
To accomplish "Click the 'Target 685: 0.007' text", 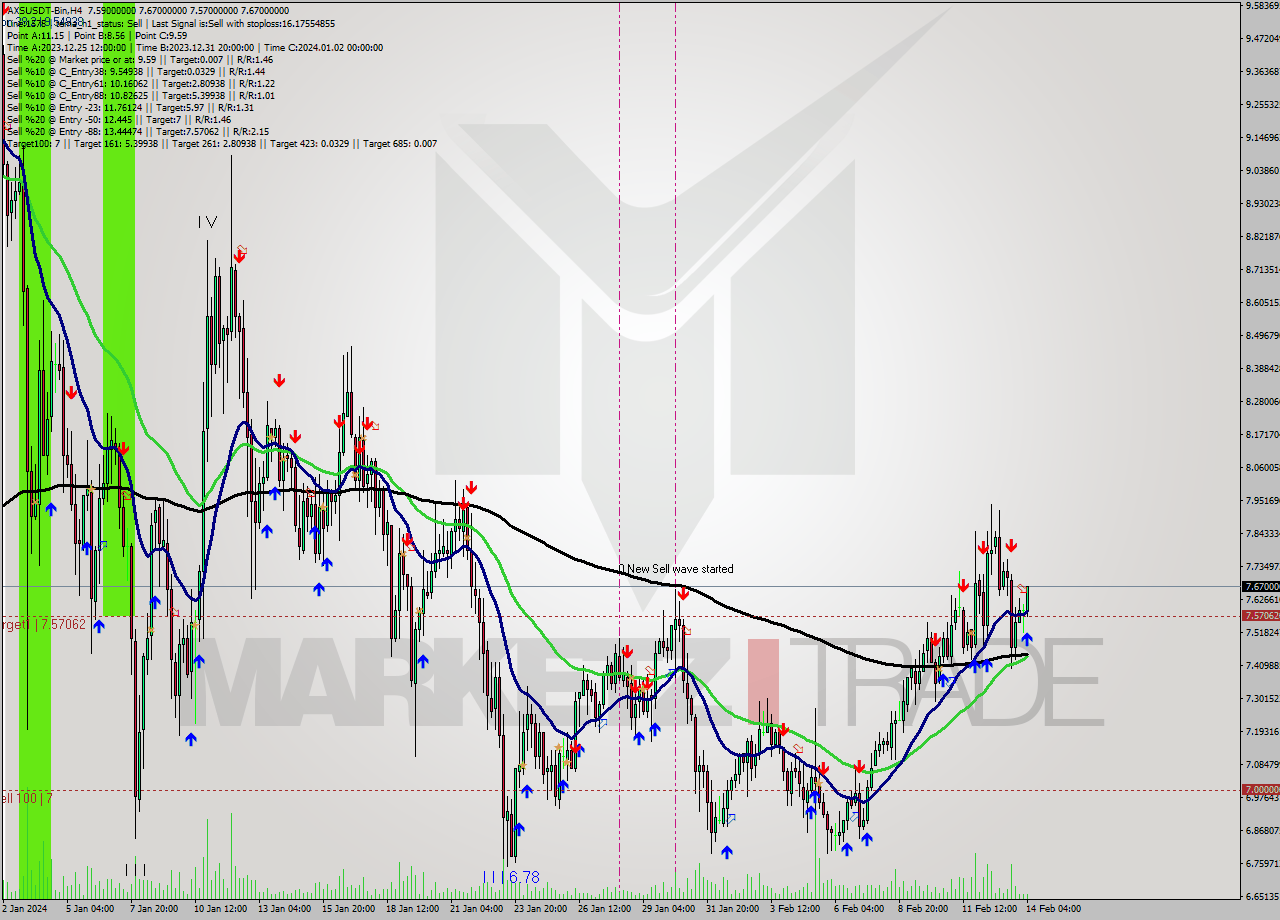I will click(x=400, y=143).
